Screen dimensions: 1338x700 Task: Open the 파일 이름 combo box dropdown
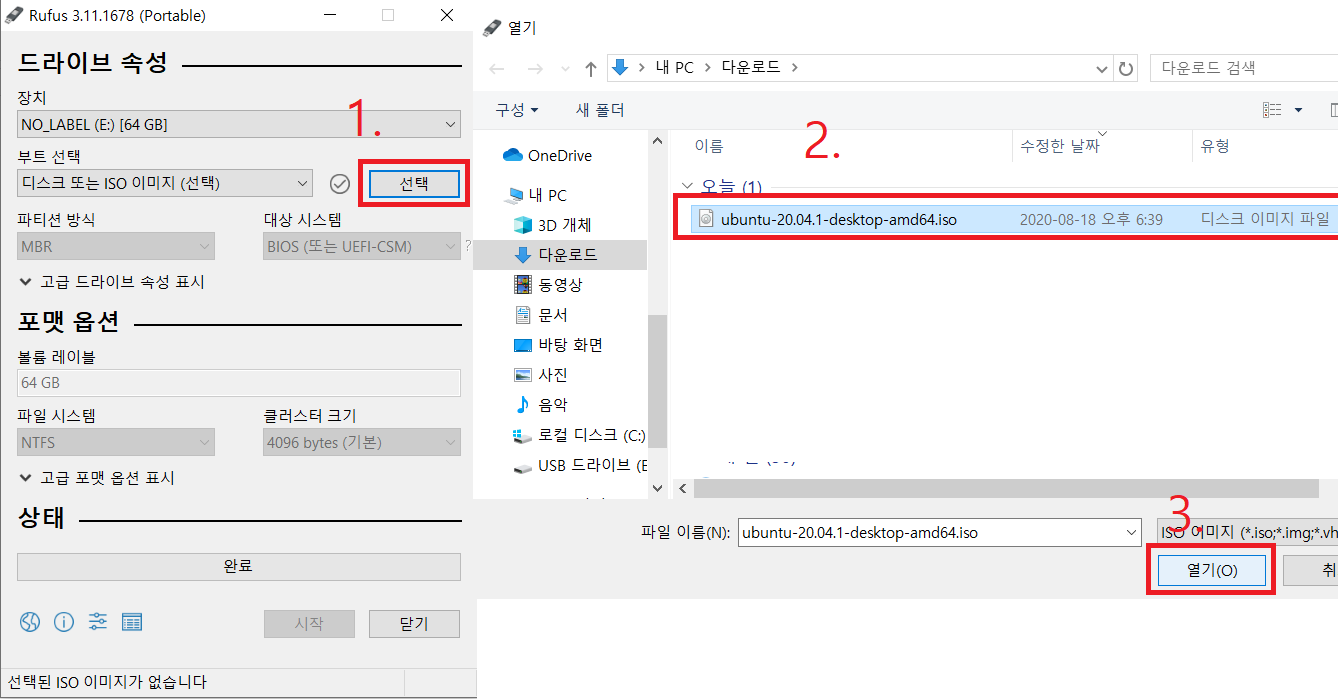click(1131, 532)
